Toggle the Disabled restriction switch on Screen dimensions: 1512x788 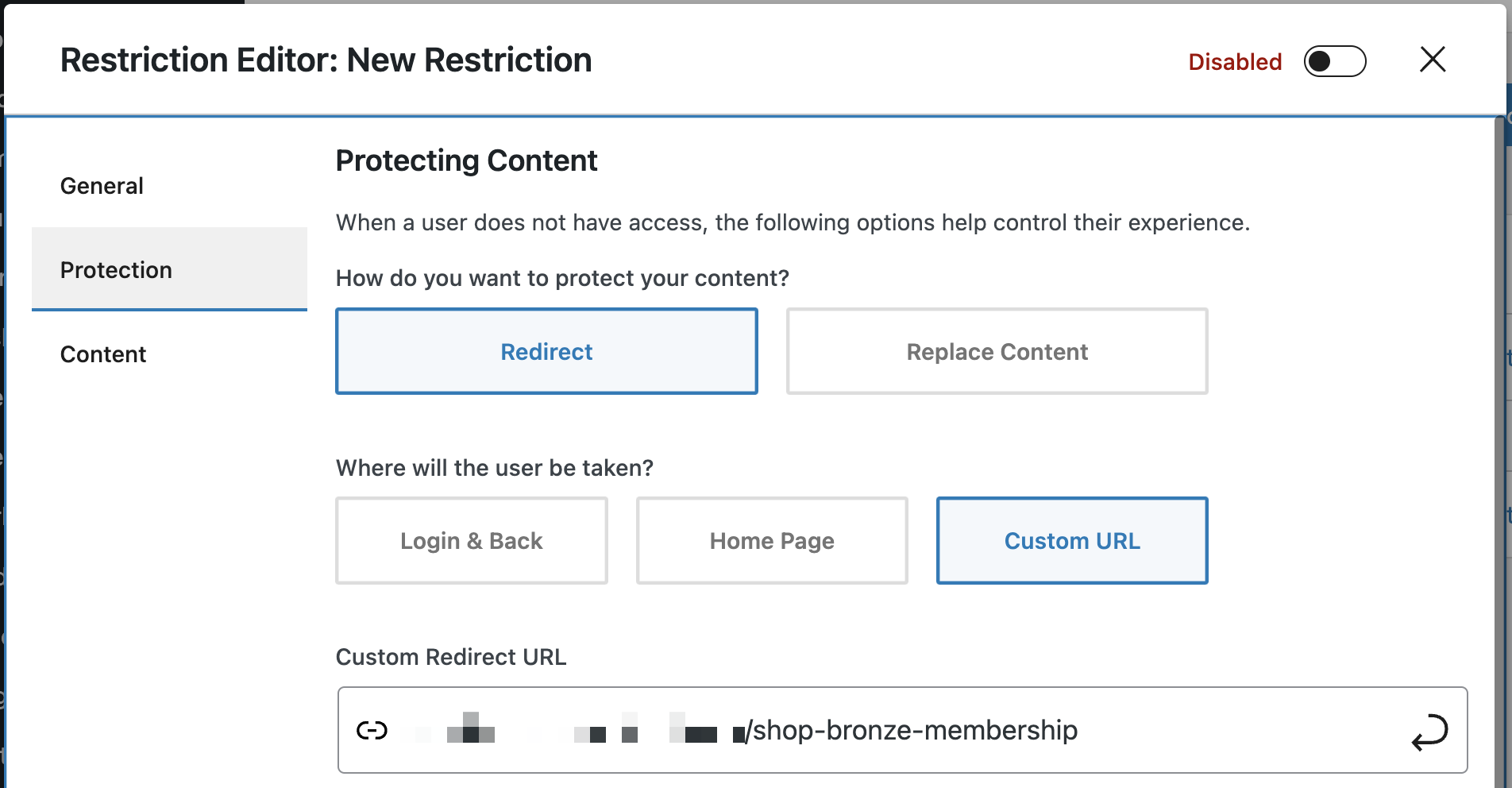point(1334,61)
